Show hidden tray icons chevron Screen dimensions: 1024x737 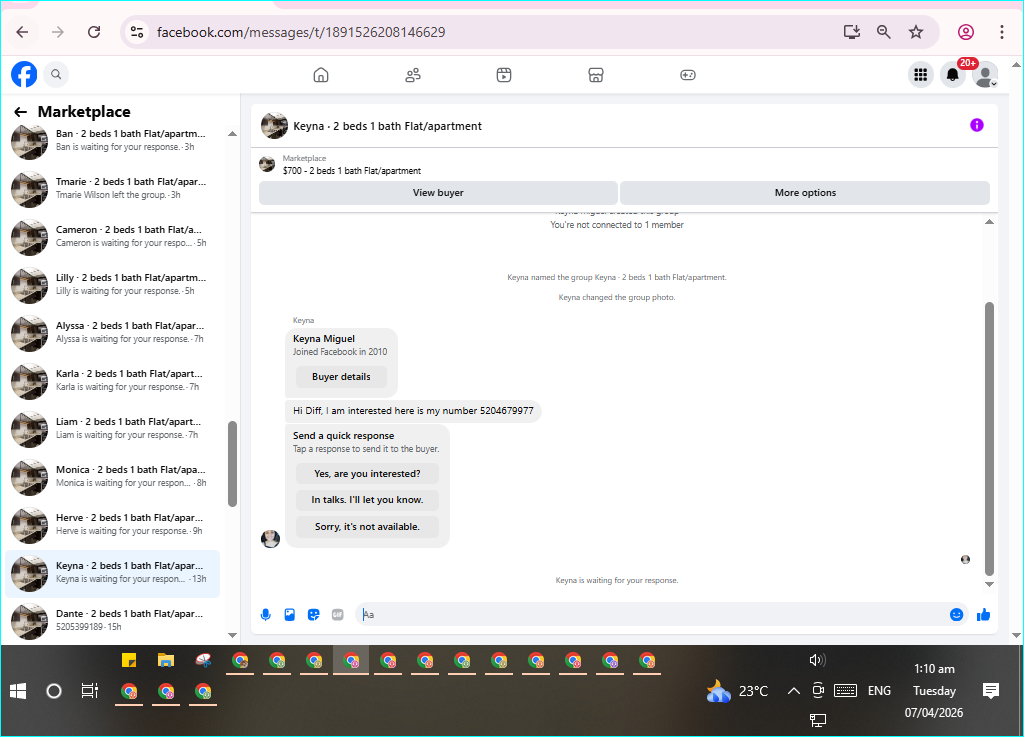pyautogui.click(x=793, y=691)
